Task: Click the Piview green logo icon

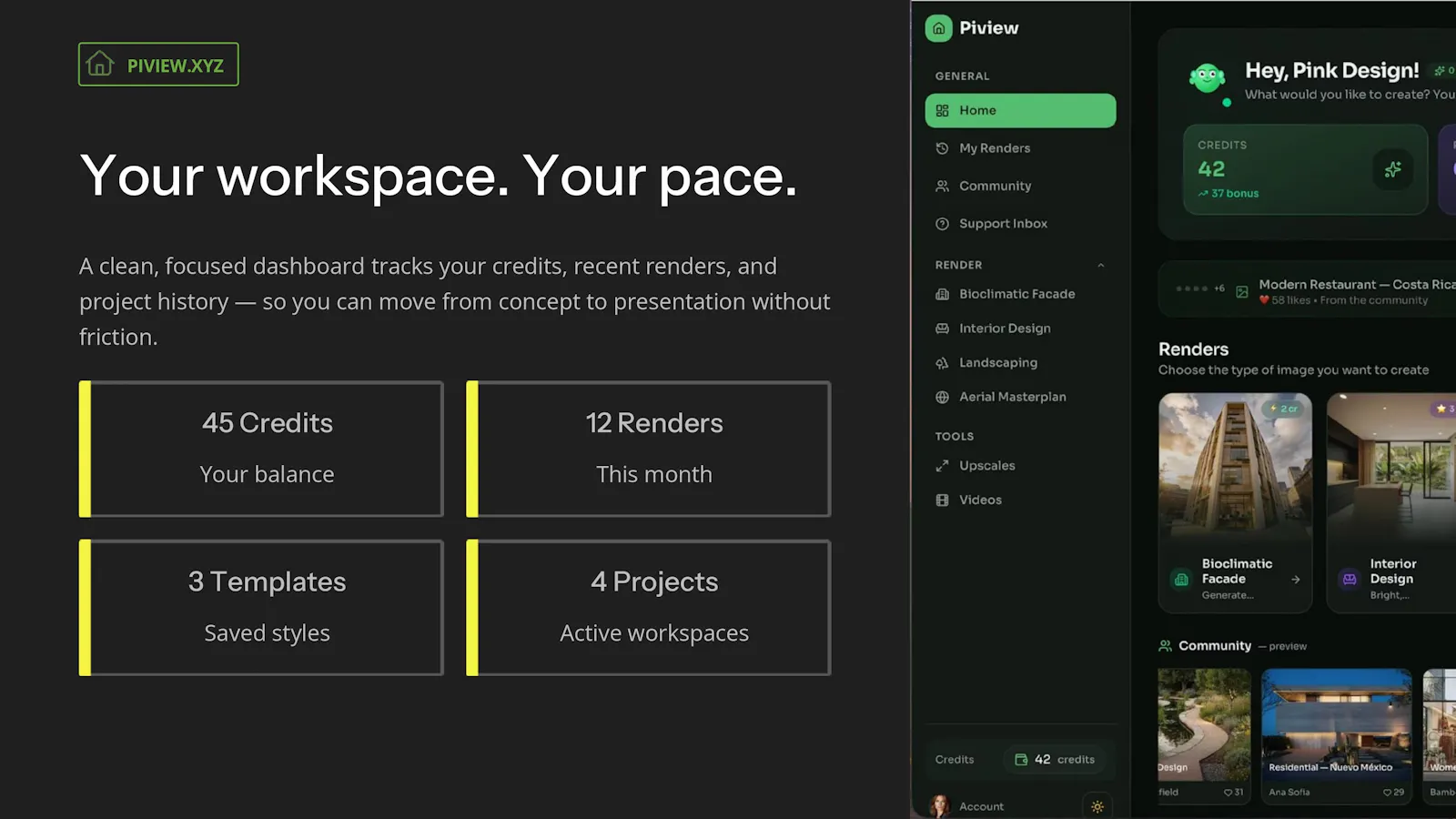Action: point(939,28)
